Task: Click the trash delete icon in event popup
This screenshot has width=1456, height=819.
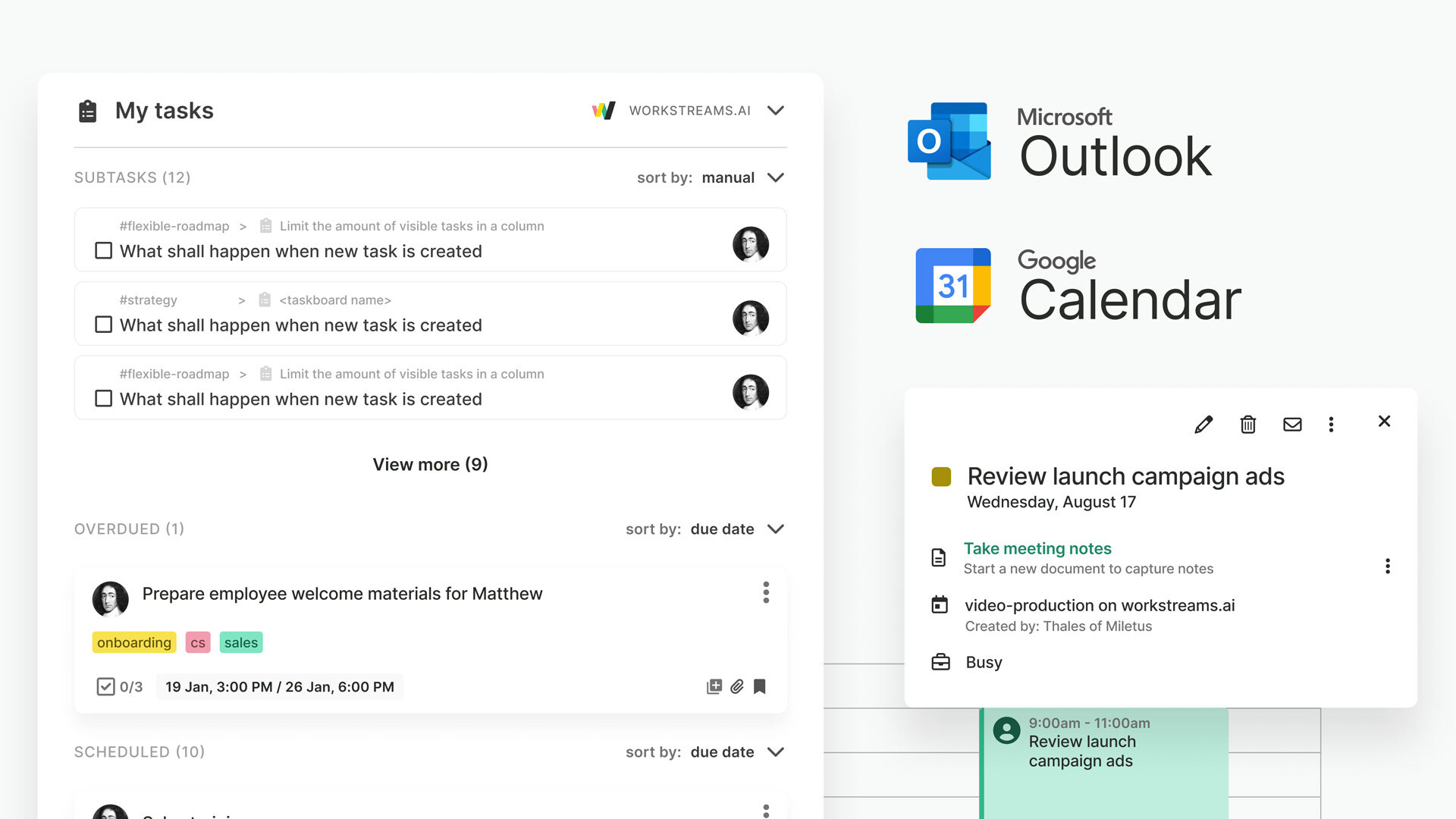Action: click(1247, 425)
